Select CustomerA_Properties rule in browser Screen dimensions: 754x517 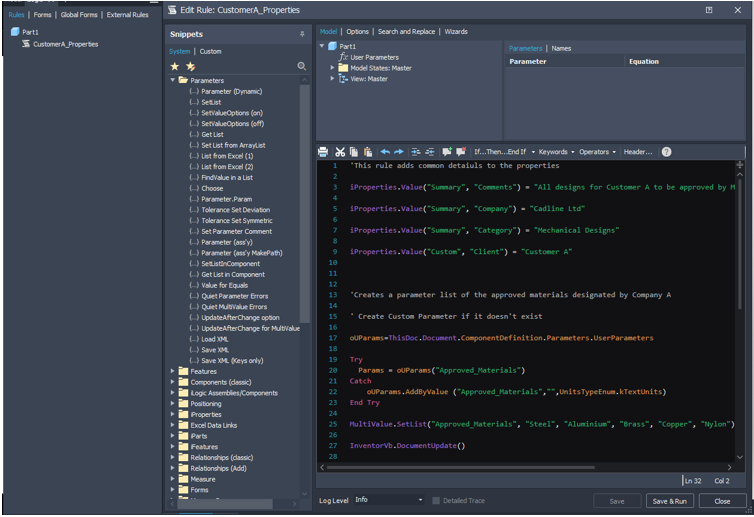click(x=65, y=44)
